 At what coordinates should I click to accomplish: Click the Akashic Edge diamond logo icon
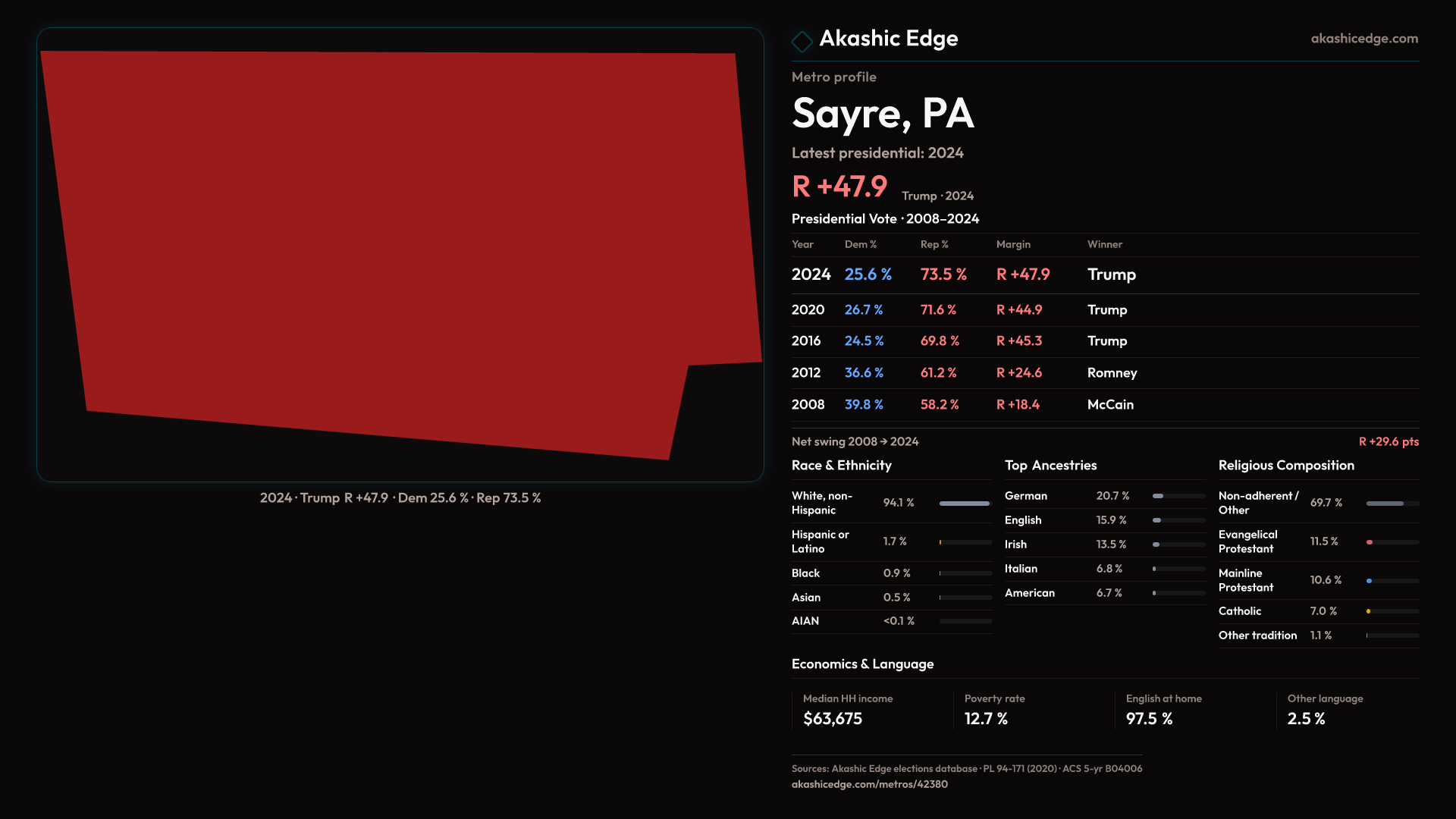802,41
